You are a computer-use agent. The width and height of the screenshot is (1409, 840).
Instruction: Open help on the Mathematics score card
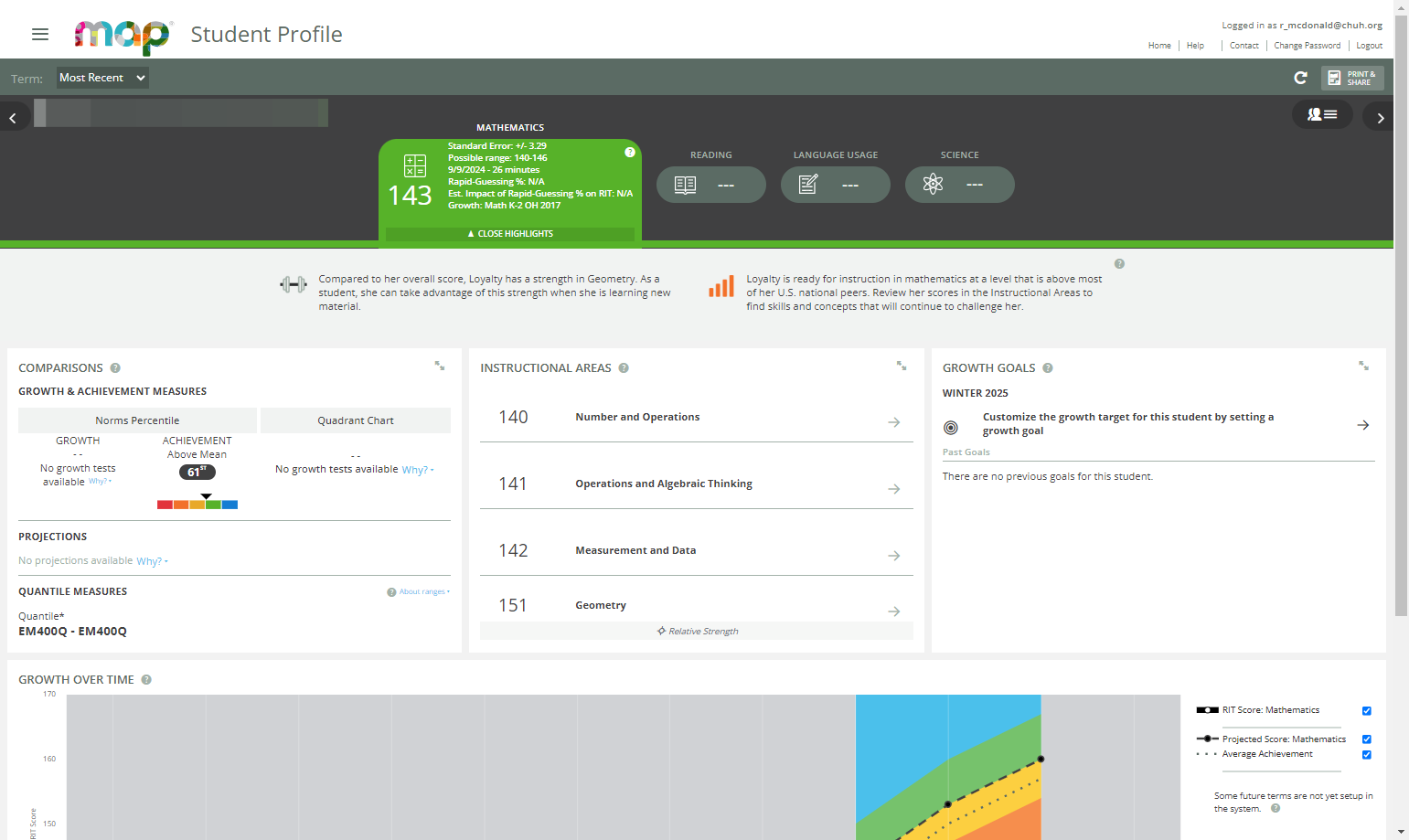point(630,152)
